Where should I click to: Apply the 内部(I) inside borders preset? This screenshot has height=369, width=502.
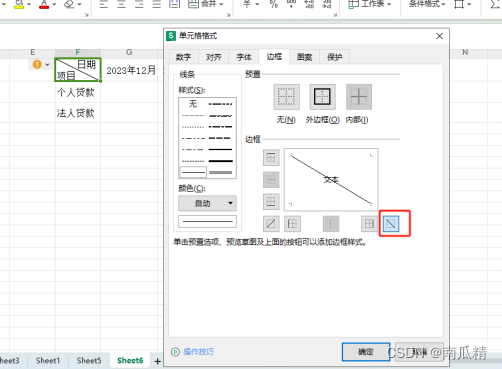[x=359, y=97]
